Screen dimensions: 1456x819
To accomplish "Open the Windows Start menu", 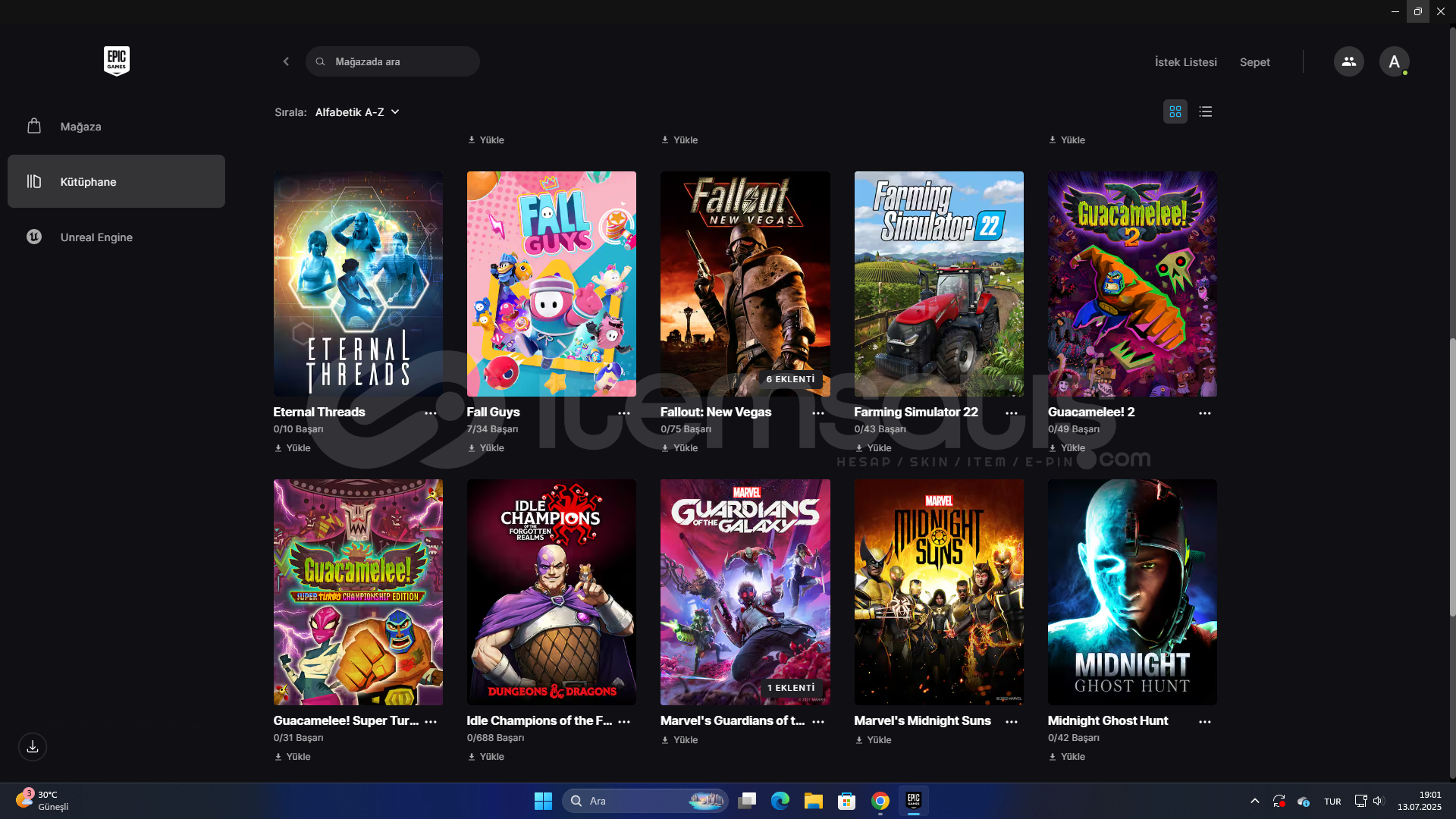I will tap(543, 801).
